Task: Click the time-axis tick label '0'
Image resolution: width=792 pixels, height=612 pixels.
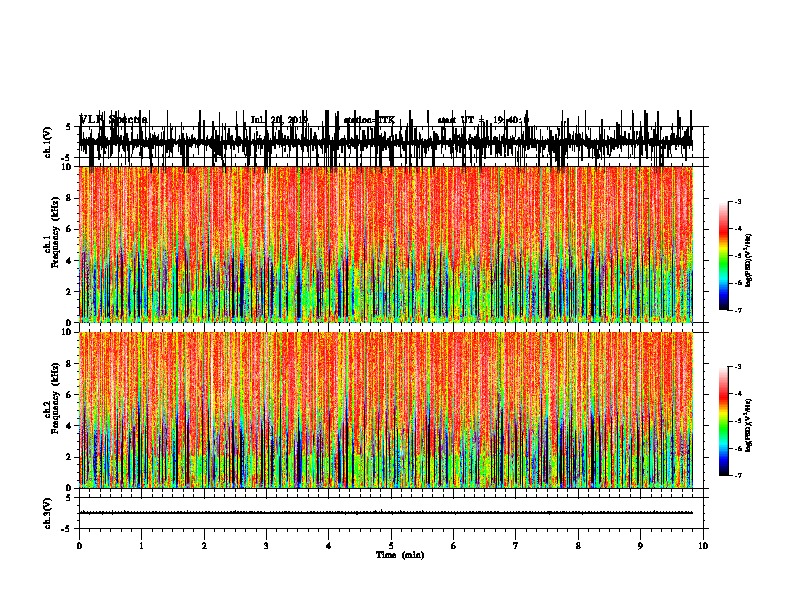Action: pyautogui.click(x=79, y=546)
